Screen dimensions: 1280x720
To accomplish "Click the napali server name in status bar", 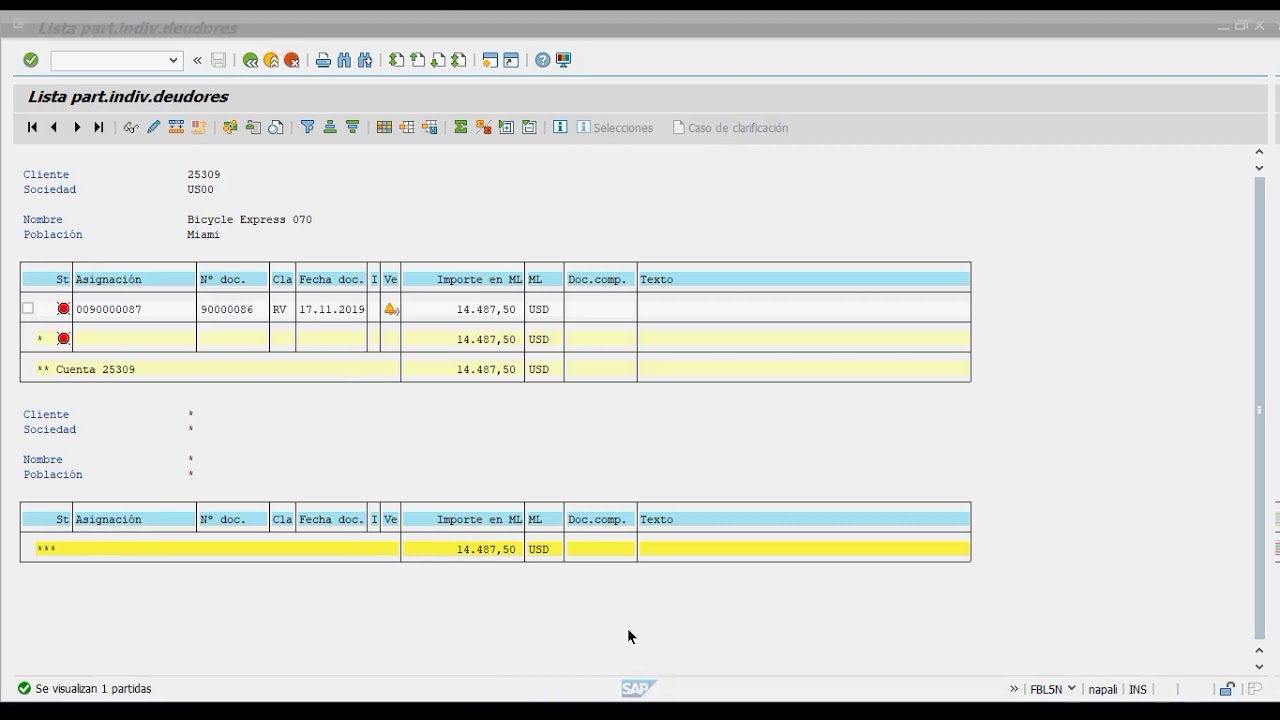I will coord(1103,689).
